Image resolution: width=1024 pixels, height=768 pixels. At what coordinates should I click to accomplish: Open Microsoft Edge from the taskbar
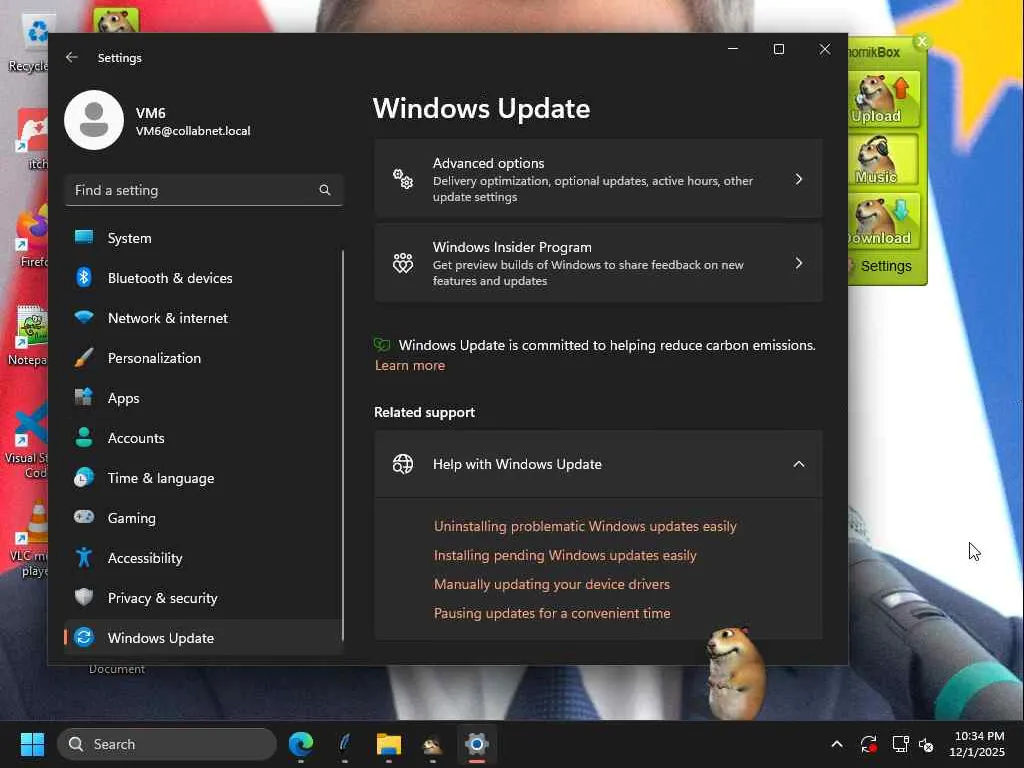click(301, 744)
